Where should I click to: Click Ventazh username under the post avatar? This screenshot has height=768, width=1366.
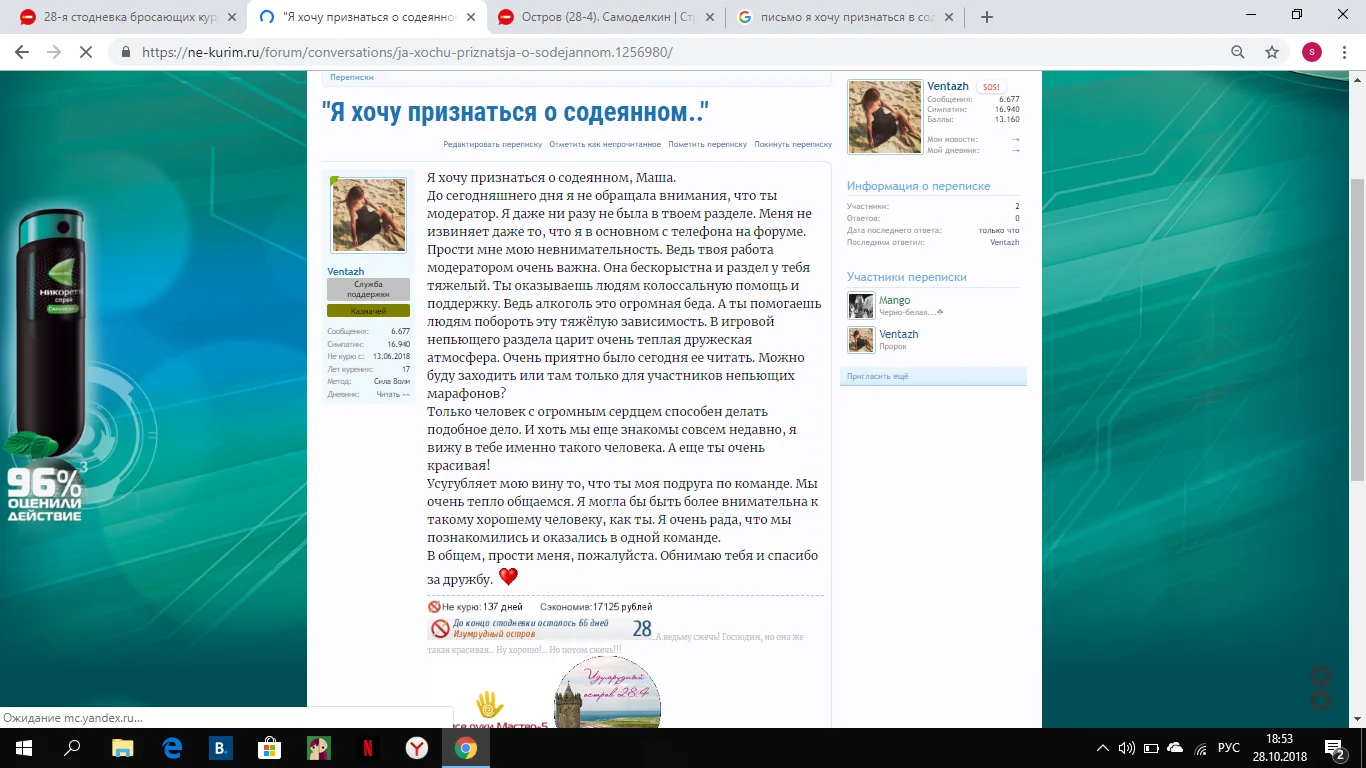[x=346, y=272]
